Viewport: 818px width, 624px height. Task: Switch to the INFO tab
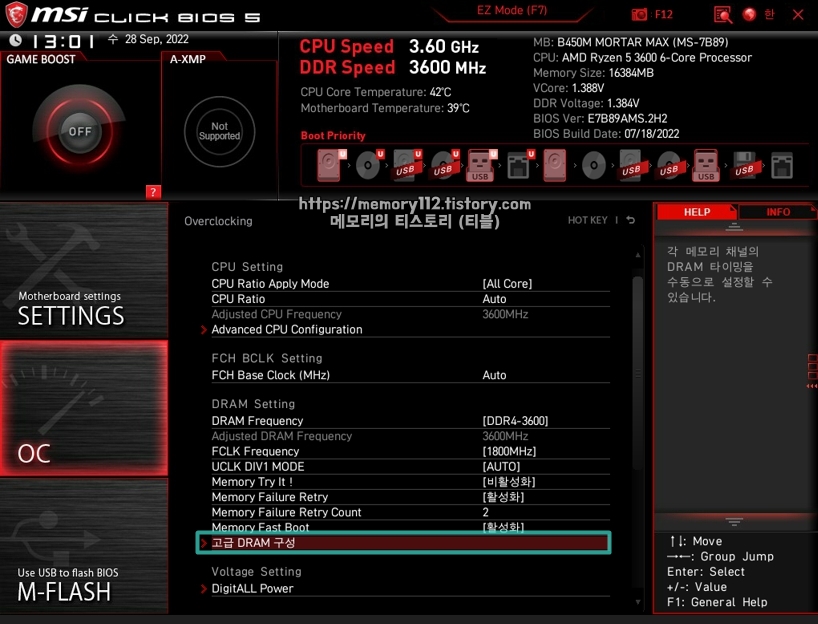point(778,212)
